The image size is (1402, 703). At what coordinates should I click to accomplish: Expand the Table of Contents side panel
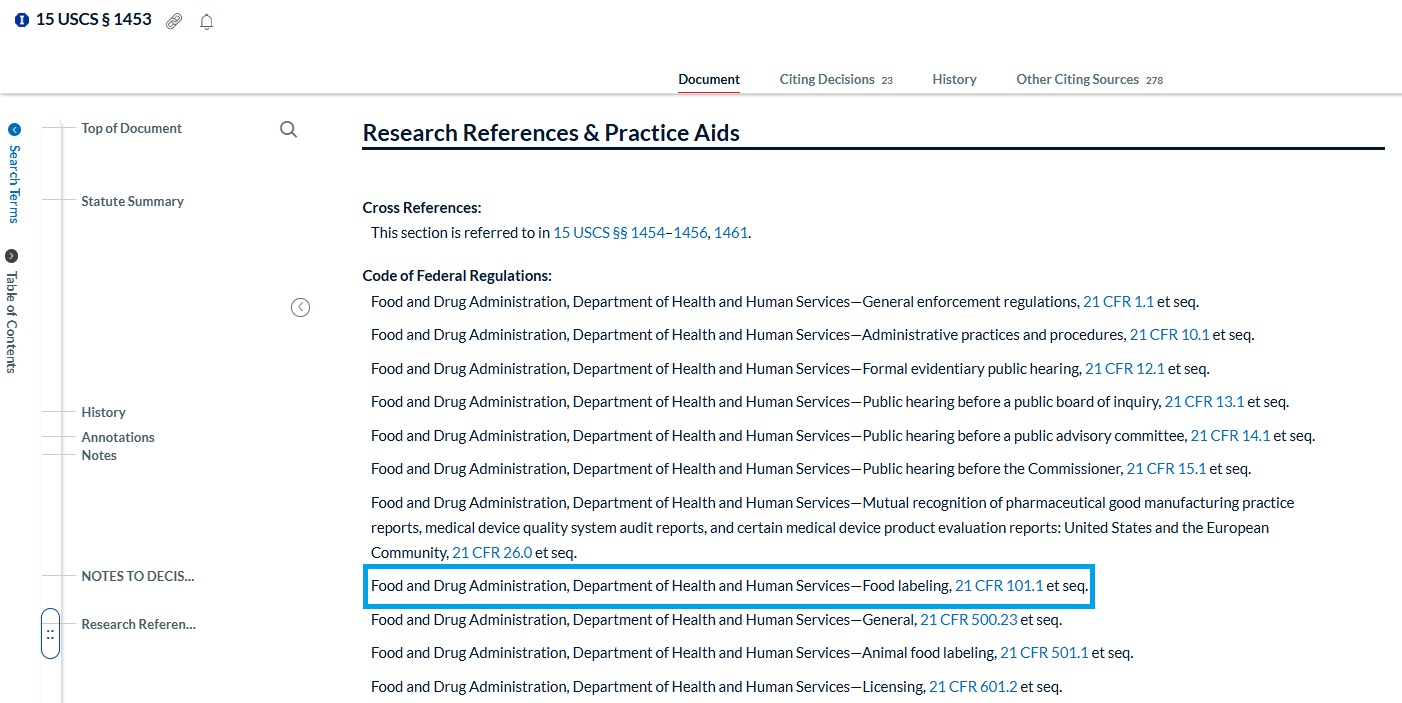click(x=13, y=255)
